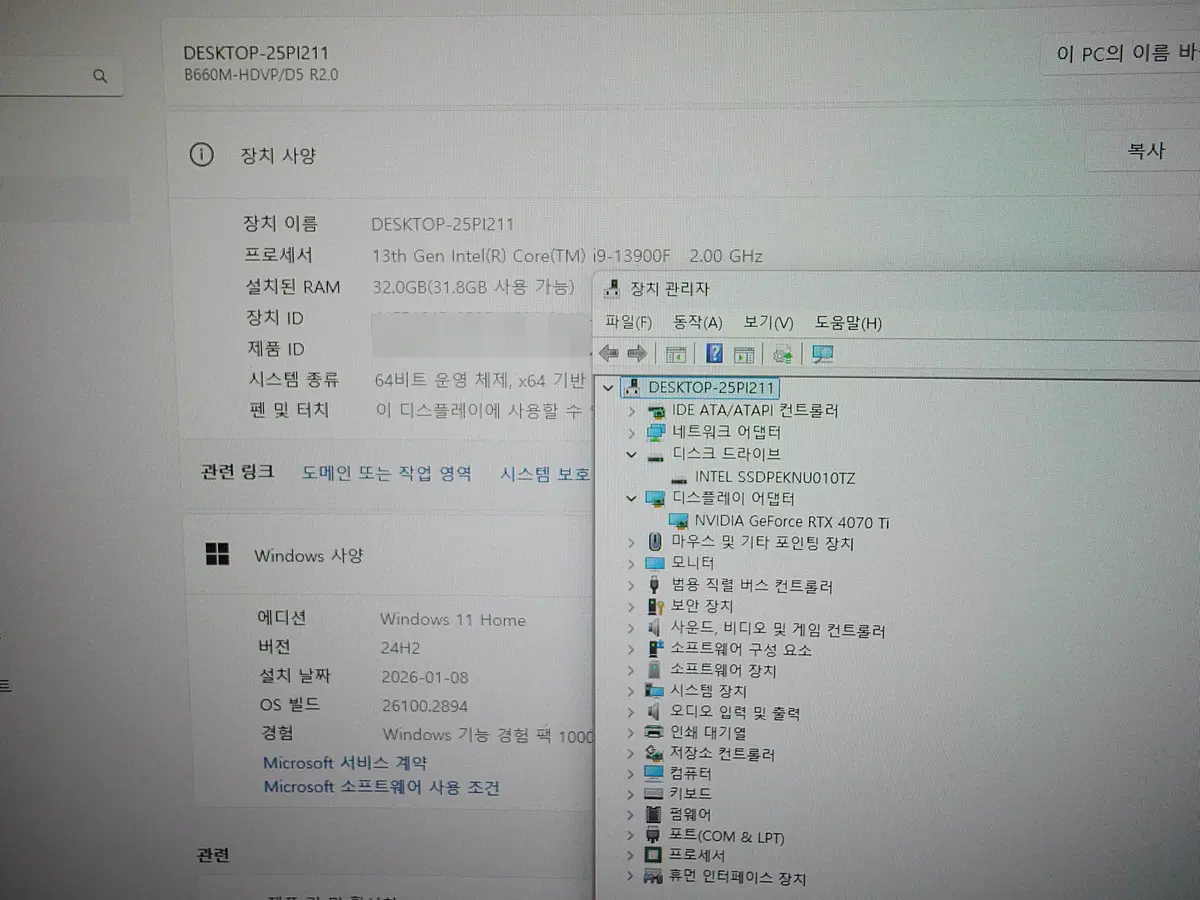
Task: Click the 범용 직렬 버스 컨트롤러 USB icon
Action: [654, 586]
